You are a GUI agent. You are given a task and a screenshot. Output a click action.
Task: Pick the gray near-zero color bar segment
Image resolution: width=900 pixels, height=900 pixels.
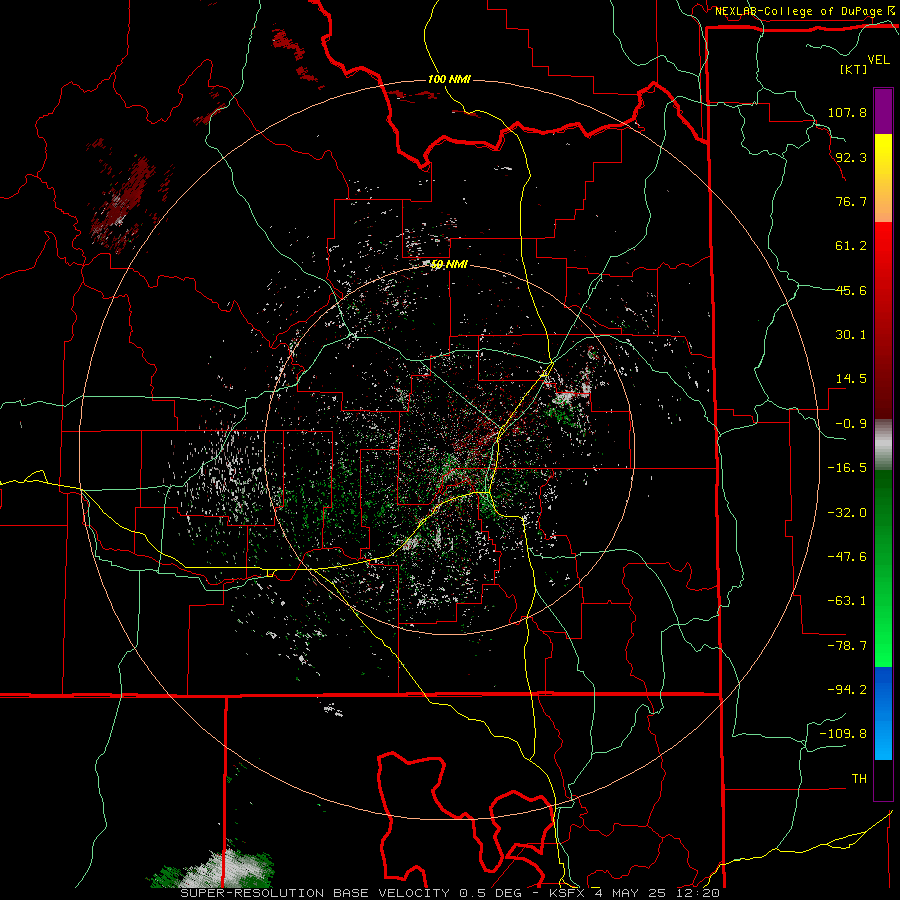[883, 445]
